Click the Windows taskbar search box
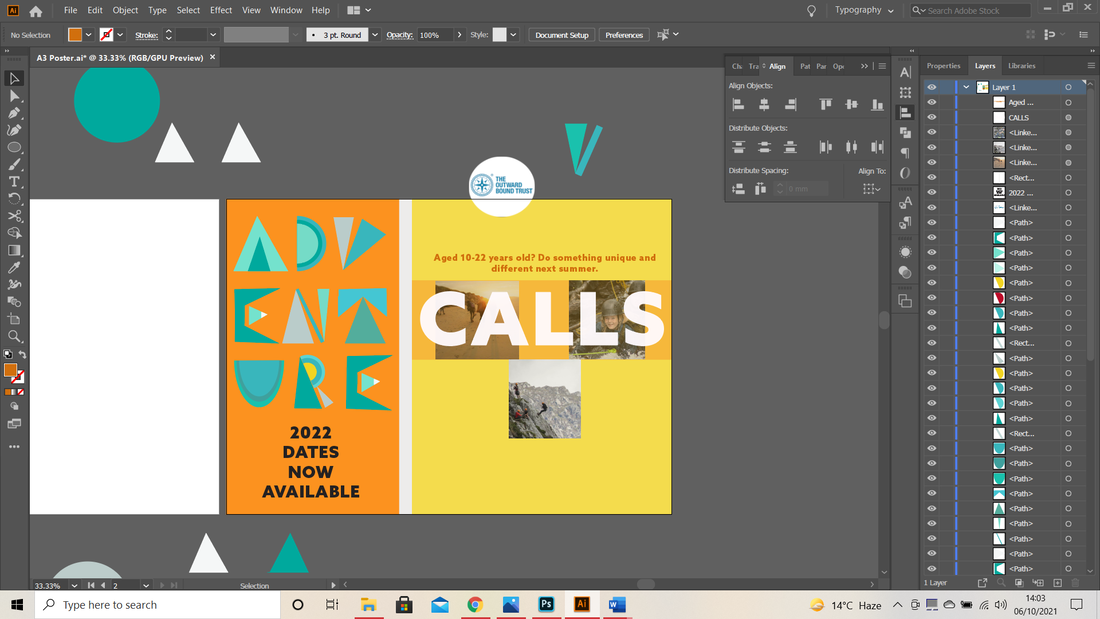This screenshot has height=619, width=1100. point(157,605)
